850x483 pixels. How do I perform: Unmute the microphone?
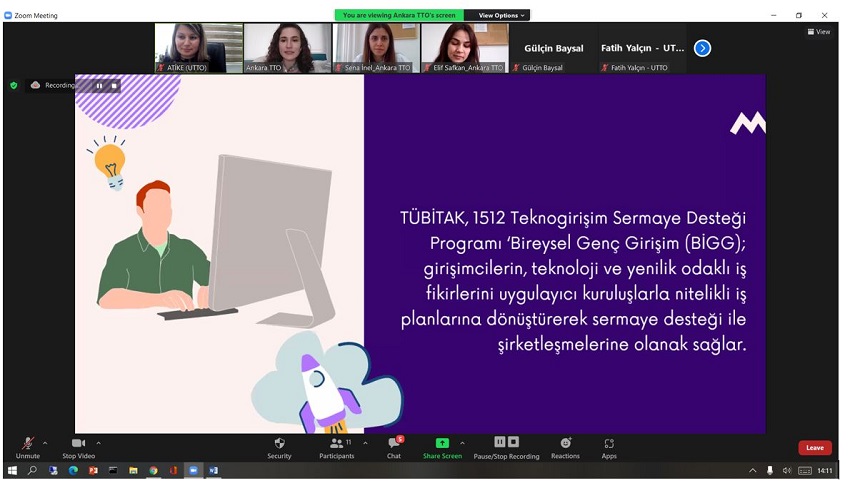28,447
